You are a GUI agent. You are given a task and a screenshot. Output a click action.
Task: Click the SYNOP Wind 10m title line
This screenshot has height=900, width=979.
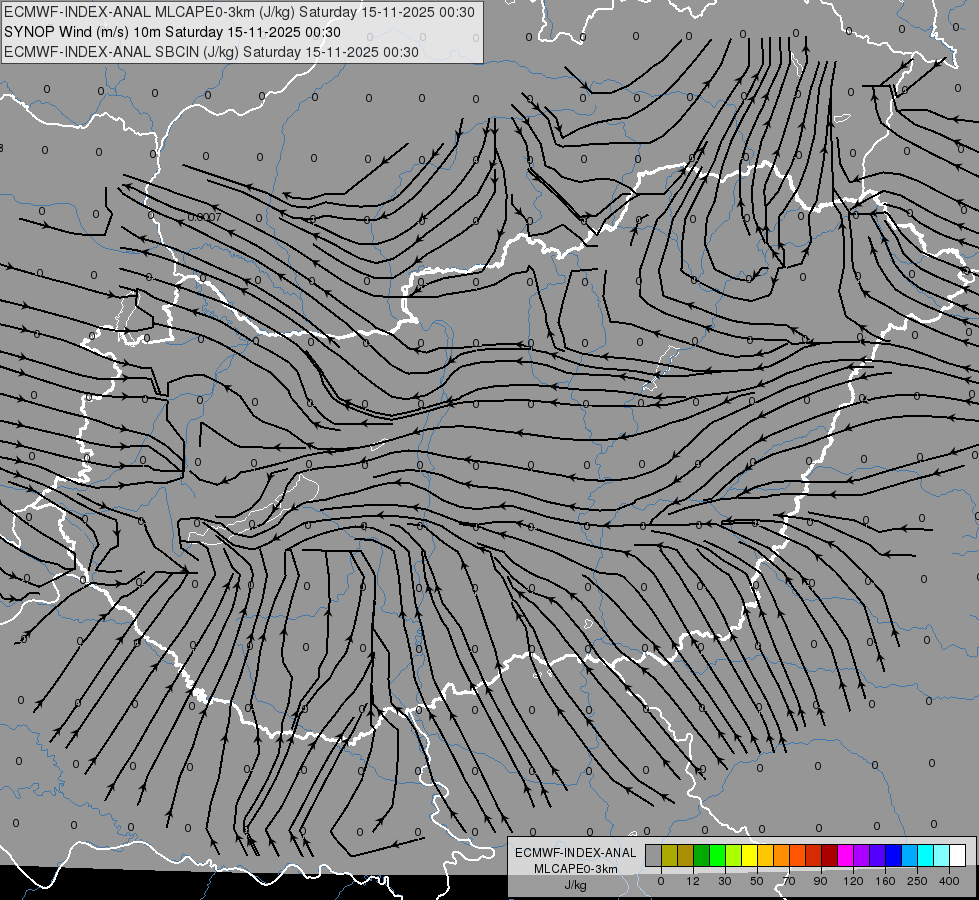tap(172, 32)
